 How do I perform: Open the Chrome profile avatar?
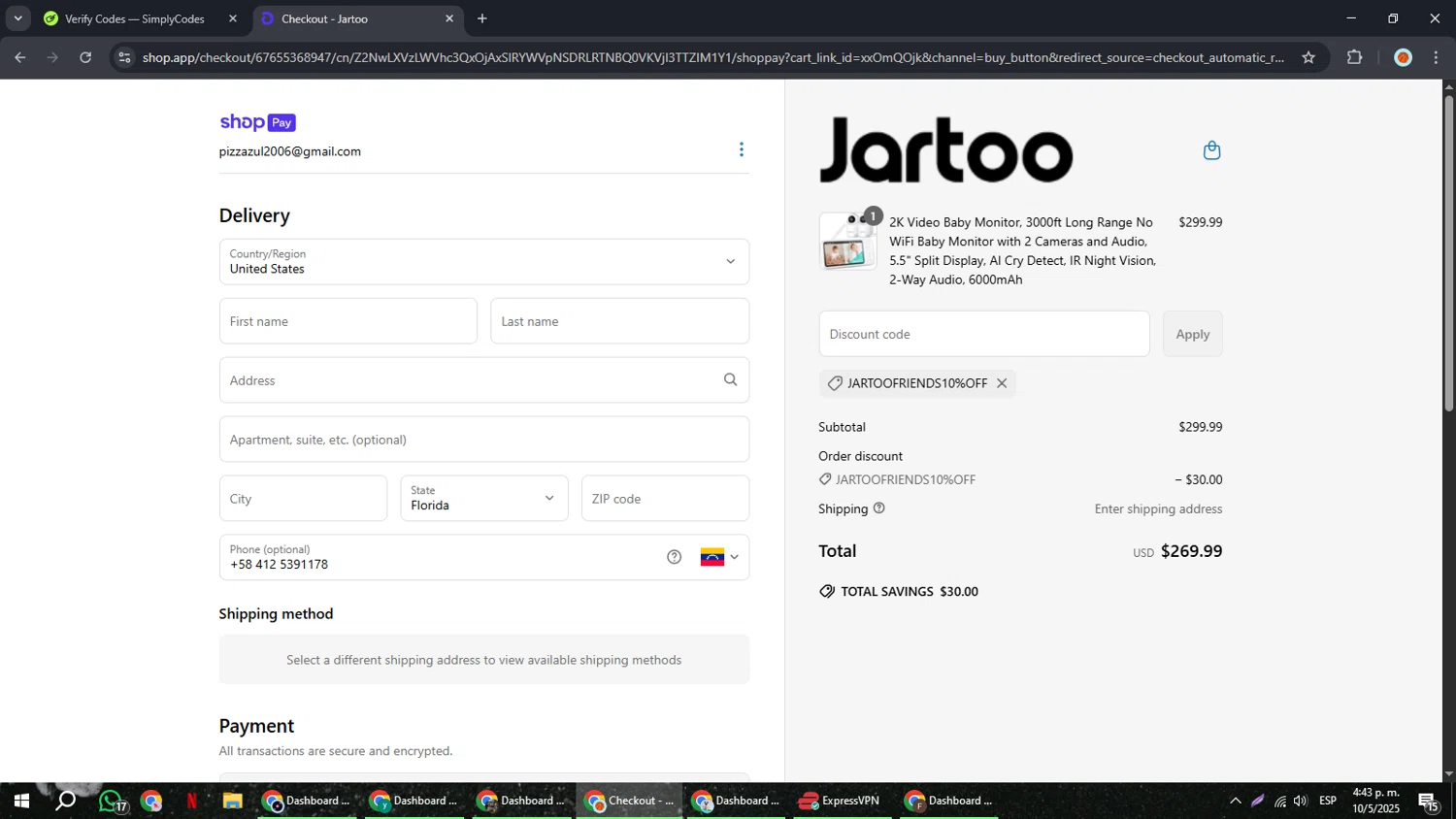pyautogui.click(x=1403, y=57)
